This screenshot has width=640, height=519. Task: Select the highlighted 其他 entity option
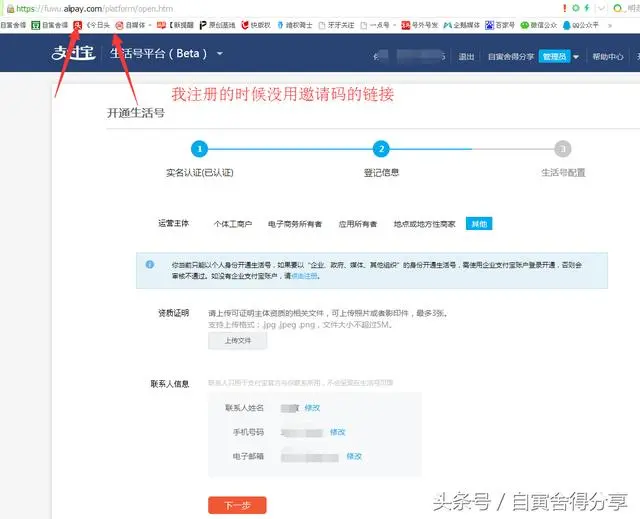click(x=479, y=224)
